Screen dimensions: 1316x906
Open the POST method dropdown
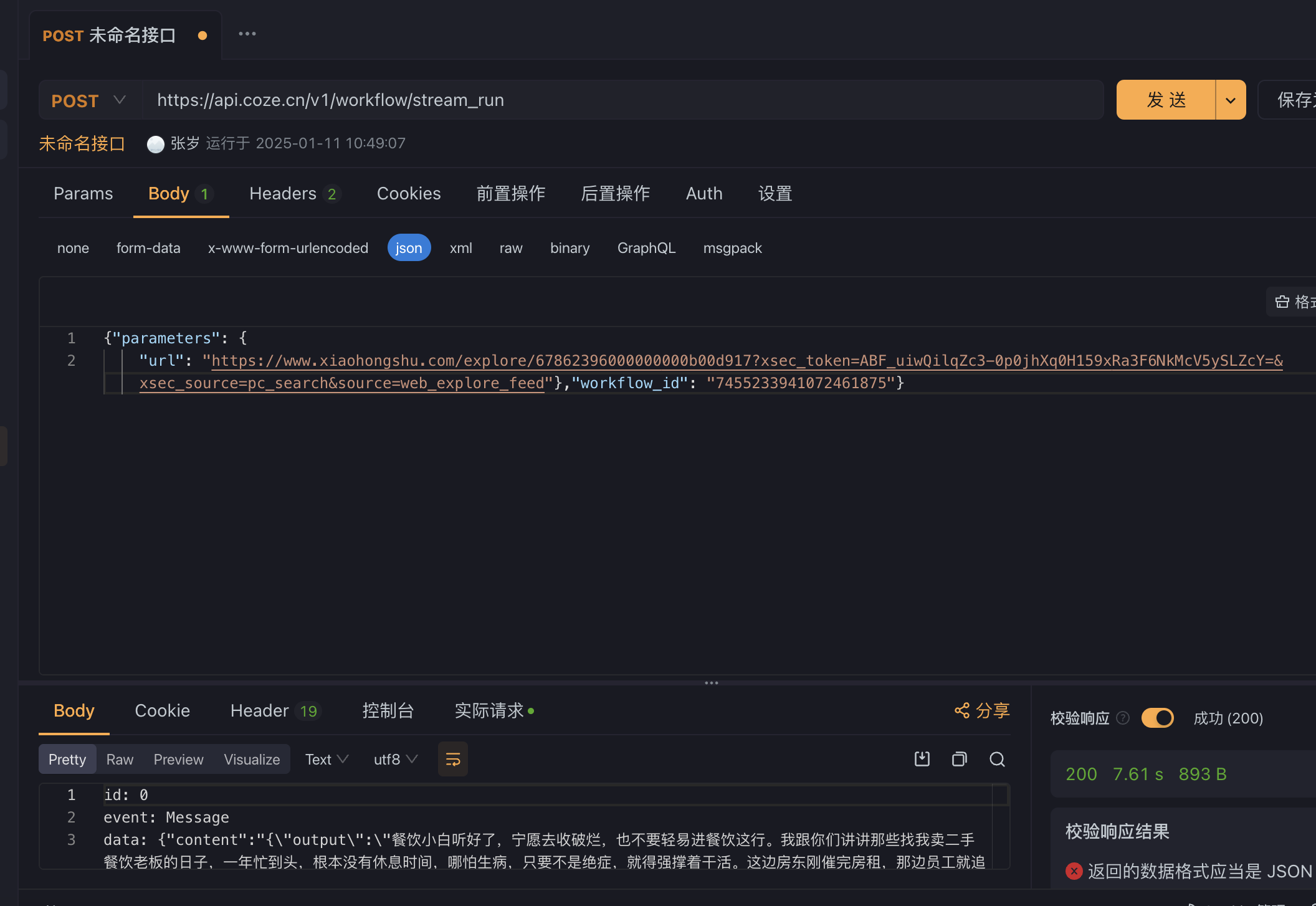tap(89, 100)
